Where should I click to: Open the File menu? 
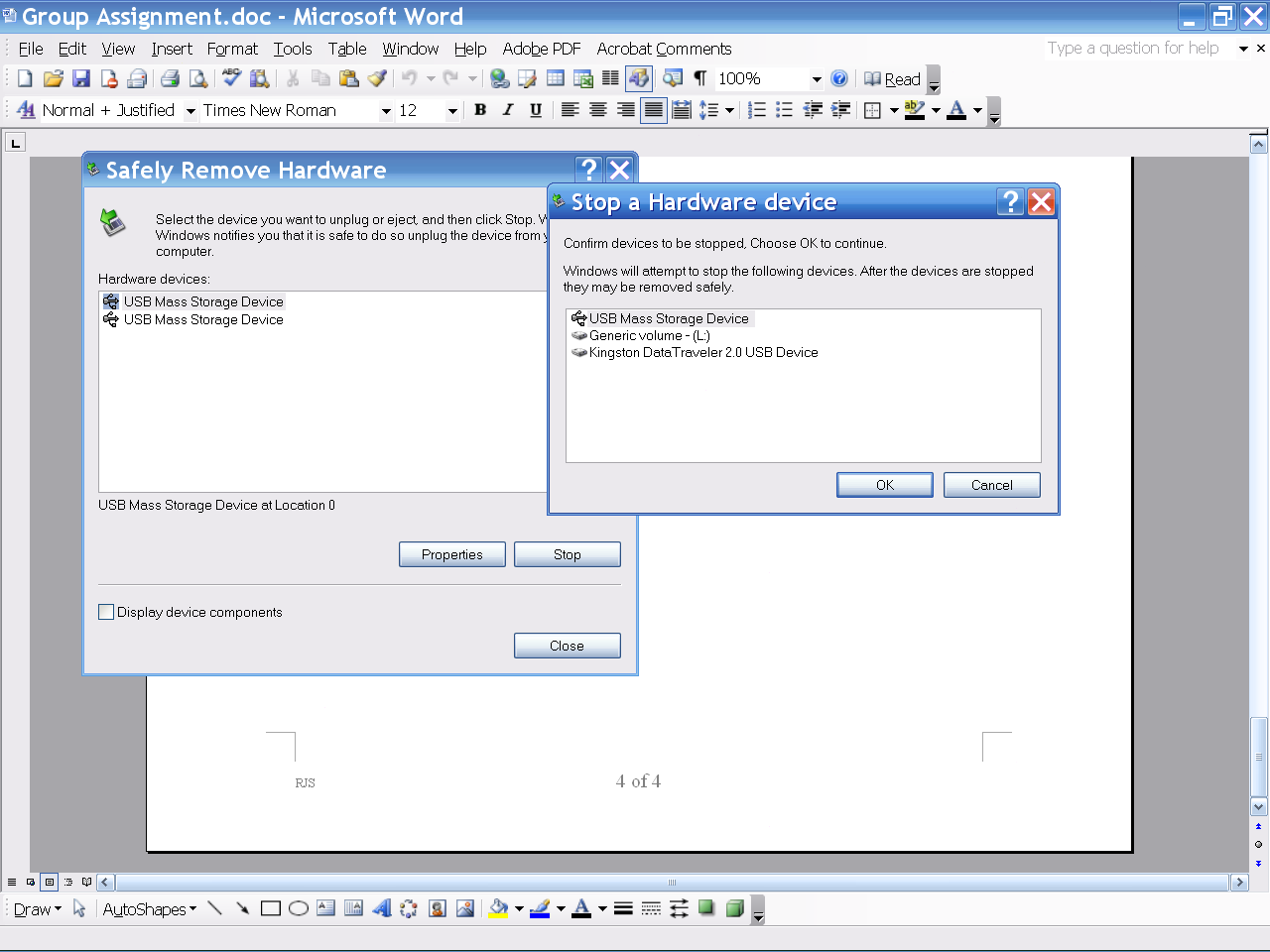[x=31, y=49]
